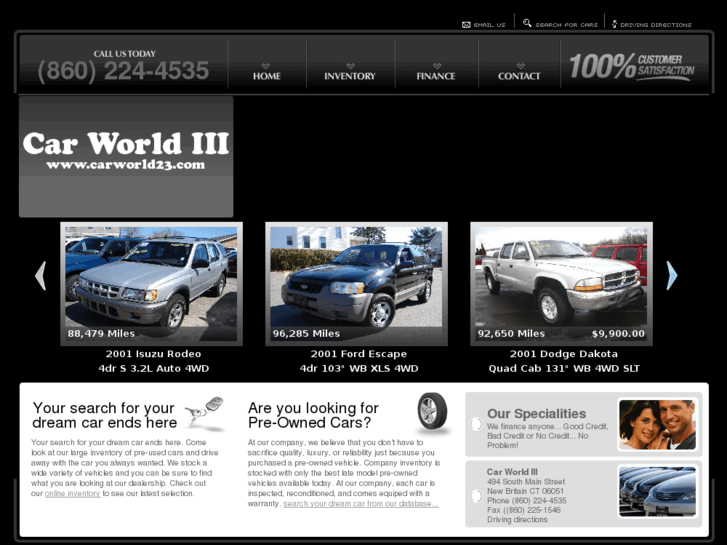
Task: Click the chevron above the Contact menu
Action: pos(521,66)
